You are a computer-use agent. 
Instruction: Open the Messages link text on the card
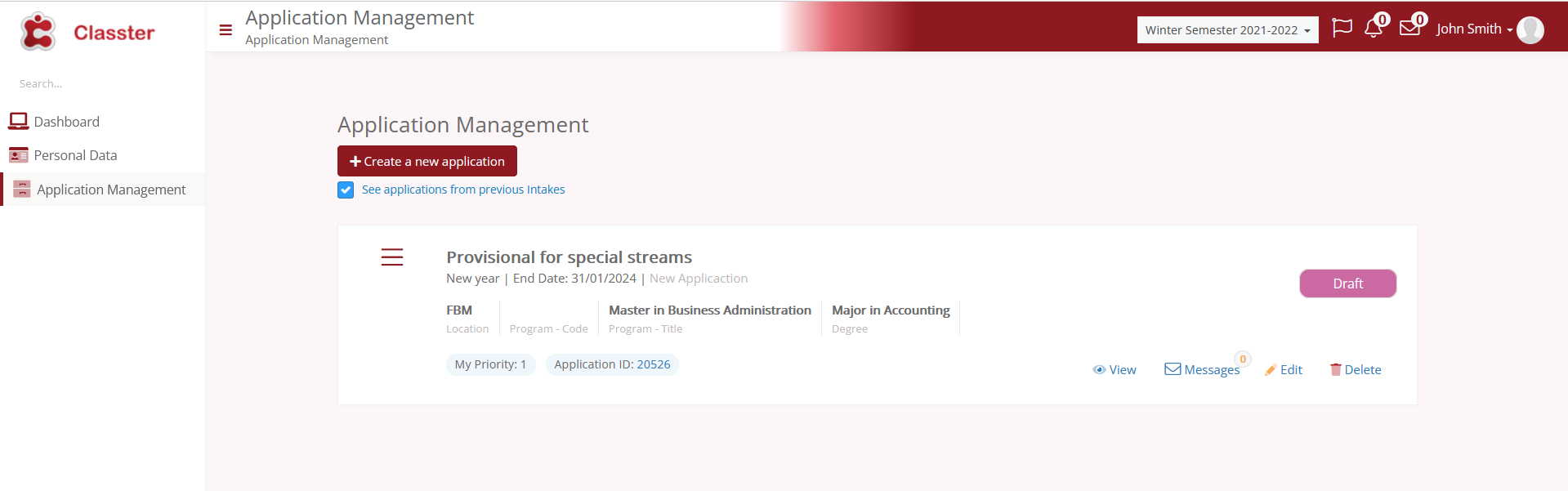click(1212, 370)
